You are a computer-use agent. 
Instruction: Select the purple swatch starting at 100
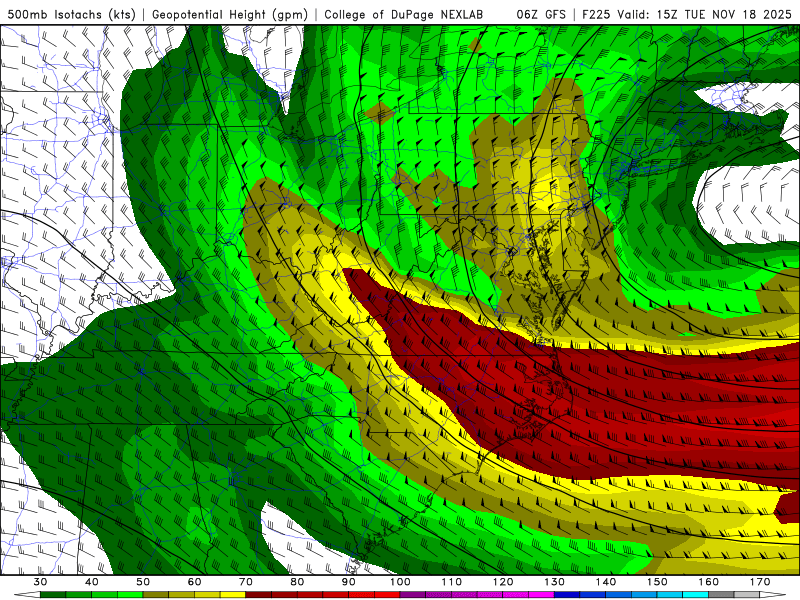coord(413,595)
